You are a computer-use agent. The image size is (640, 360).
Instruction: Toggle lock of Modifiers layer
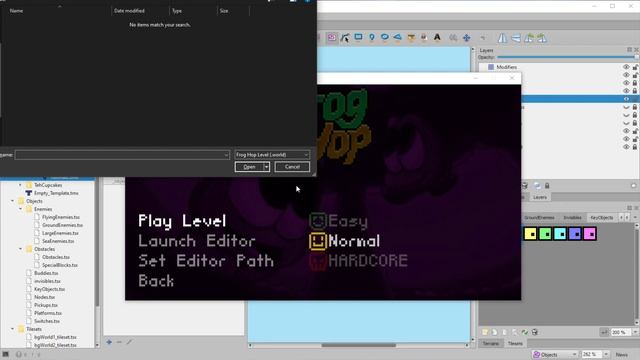pos(635,67)
